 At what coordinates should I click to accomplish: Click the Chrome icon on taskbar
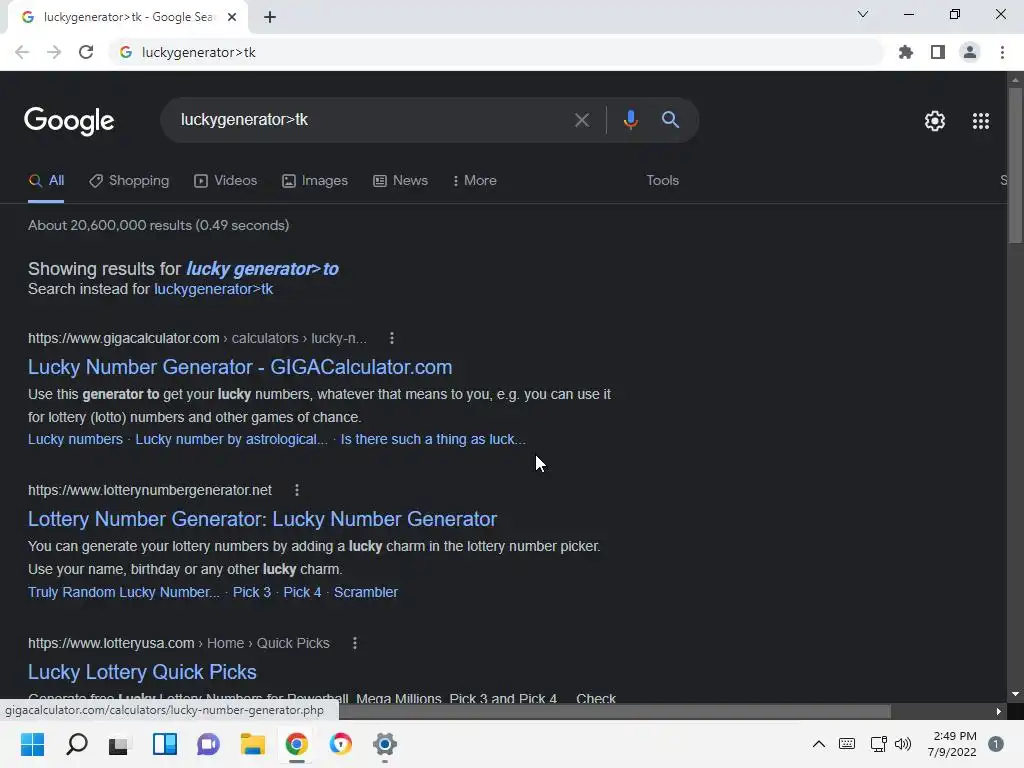296,744
